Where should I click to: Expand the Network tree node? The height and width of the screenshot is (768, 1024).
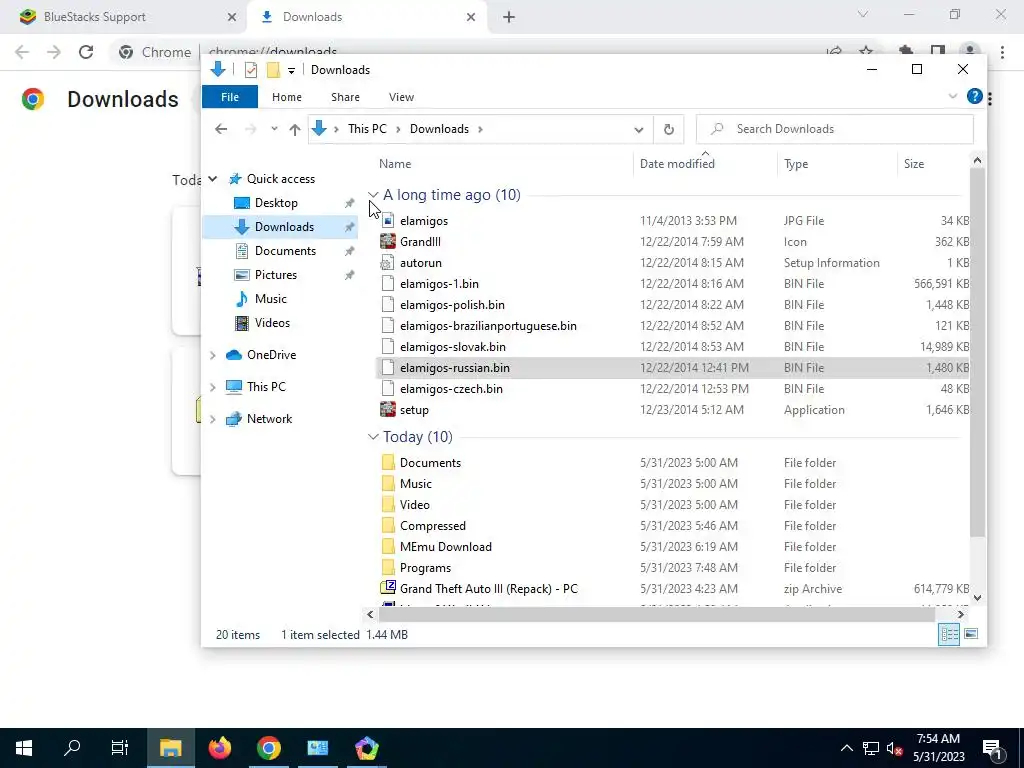tap(213, 419)
